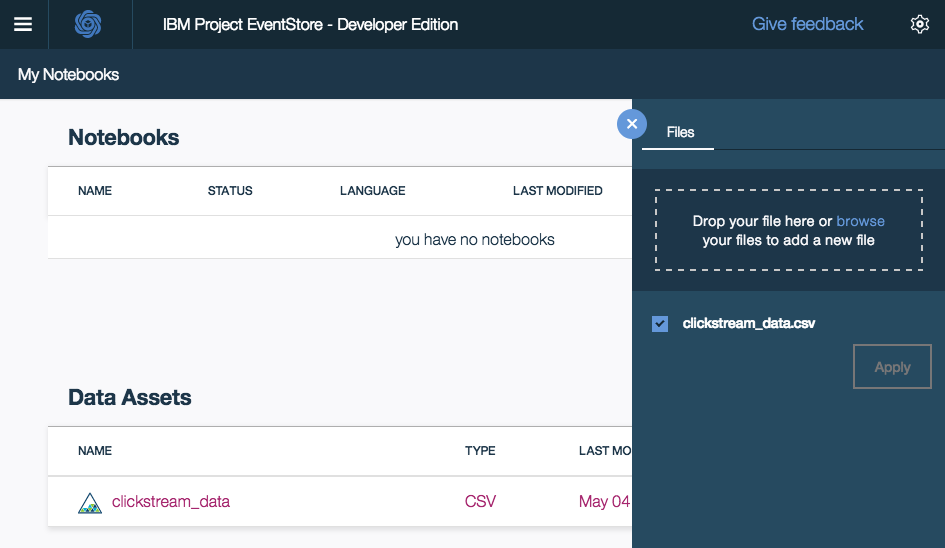Open the settings gear icon
The height and width of the screenshot is (548, 945).
coord(920,24)
